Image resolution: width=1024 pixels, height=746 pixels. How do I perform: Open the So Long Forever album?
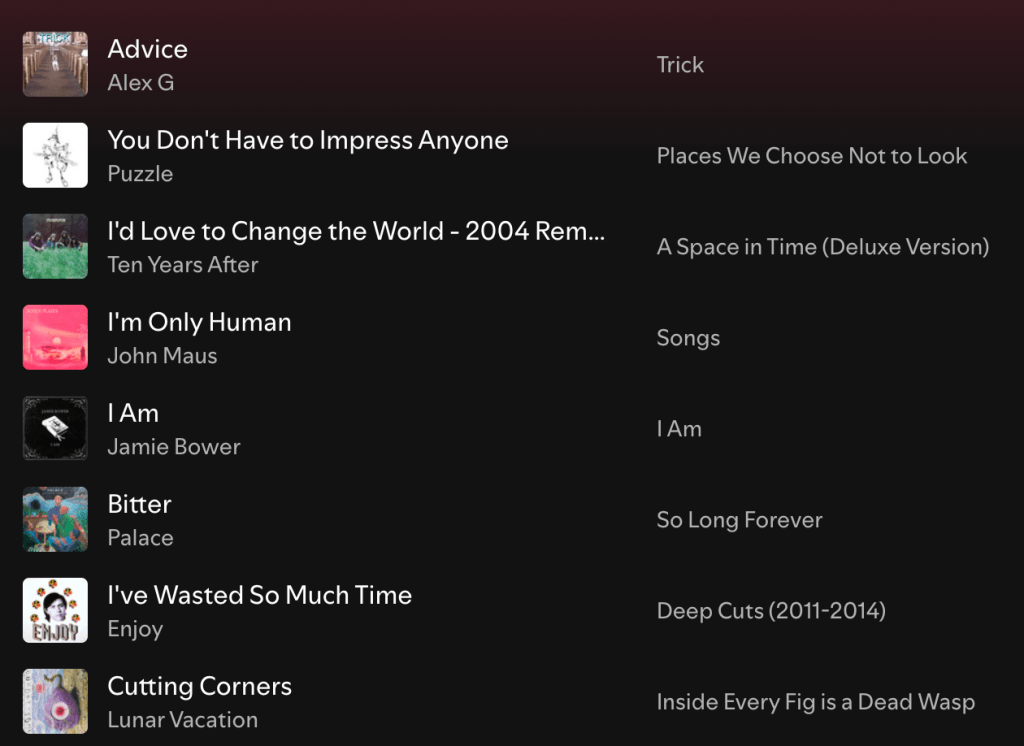(x=739, y=520)
